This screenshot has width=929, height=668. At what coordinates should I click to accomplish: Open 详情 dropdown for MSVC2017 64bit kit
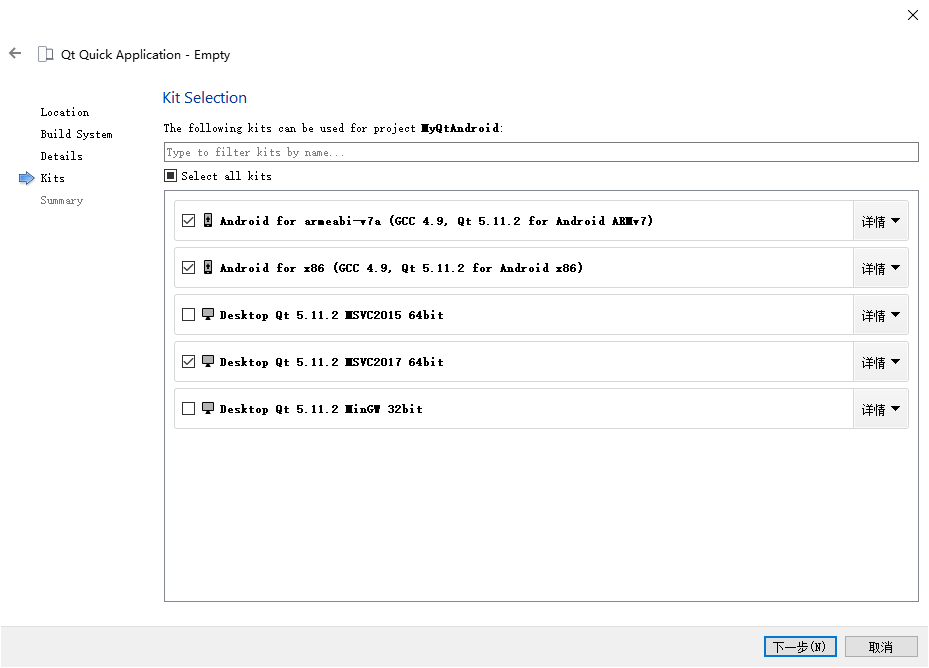pyautogui.click(x=880, y=361)
